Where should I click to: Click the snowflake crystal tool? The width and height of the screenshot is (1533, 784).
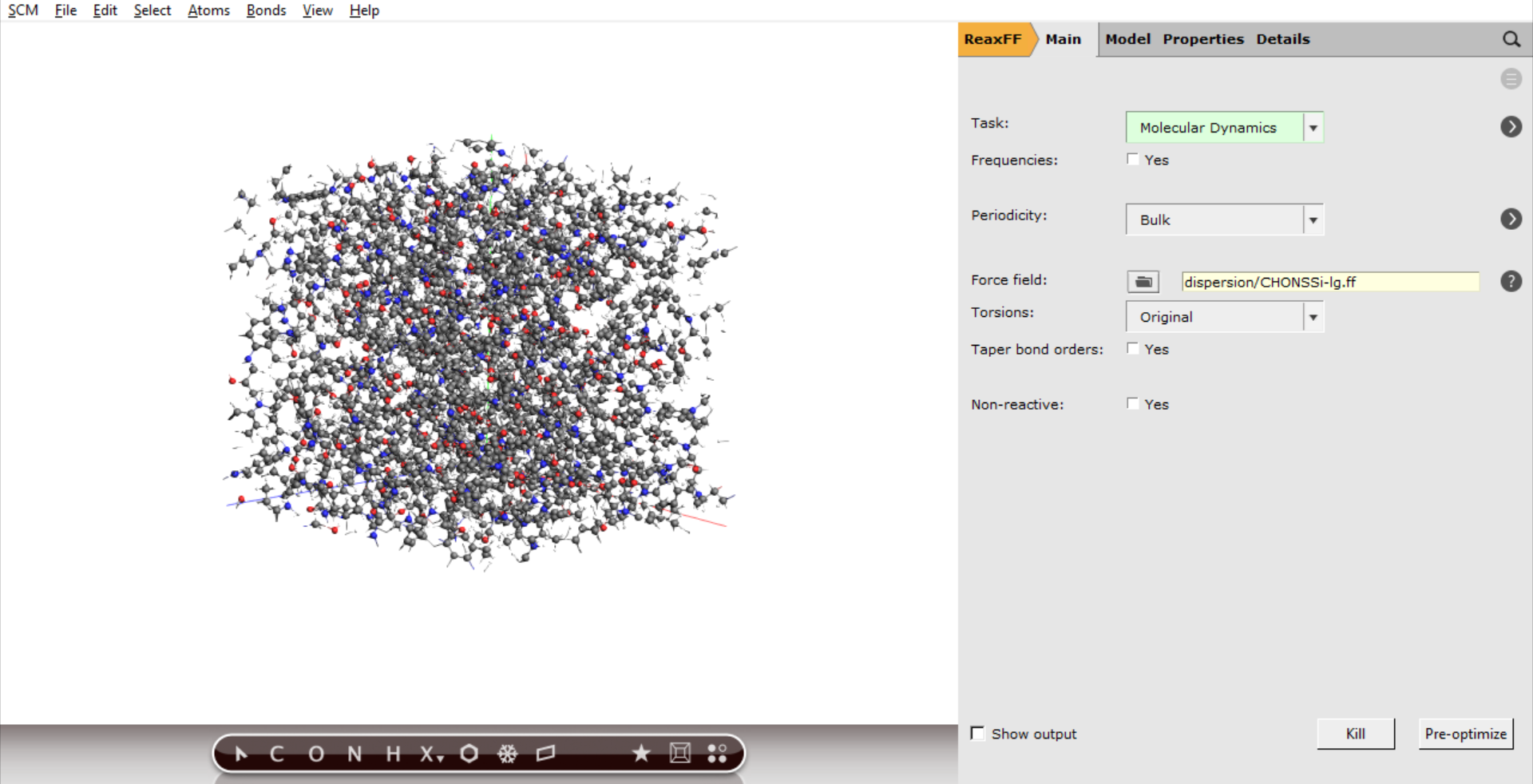pyautogui.click(x=509, y=753)
